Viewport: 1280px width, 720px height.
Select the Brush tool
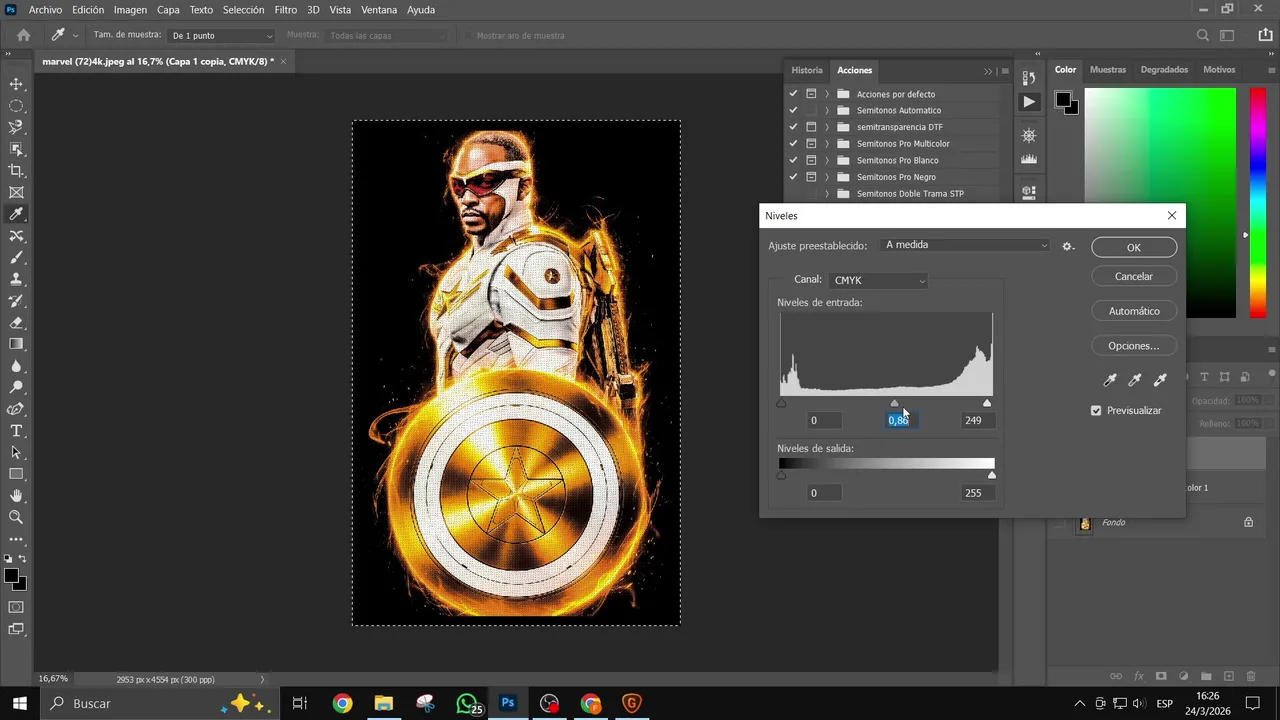[16, 258]
